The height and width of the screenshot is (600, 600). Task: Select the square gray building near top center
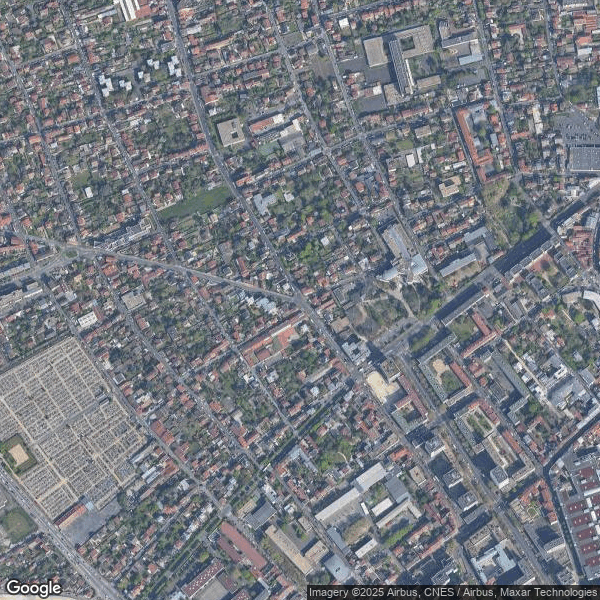pyautogui.click(x=230, y=132)
